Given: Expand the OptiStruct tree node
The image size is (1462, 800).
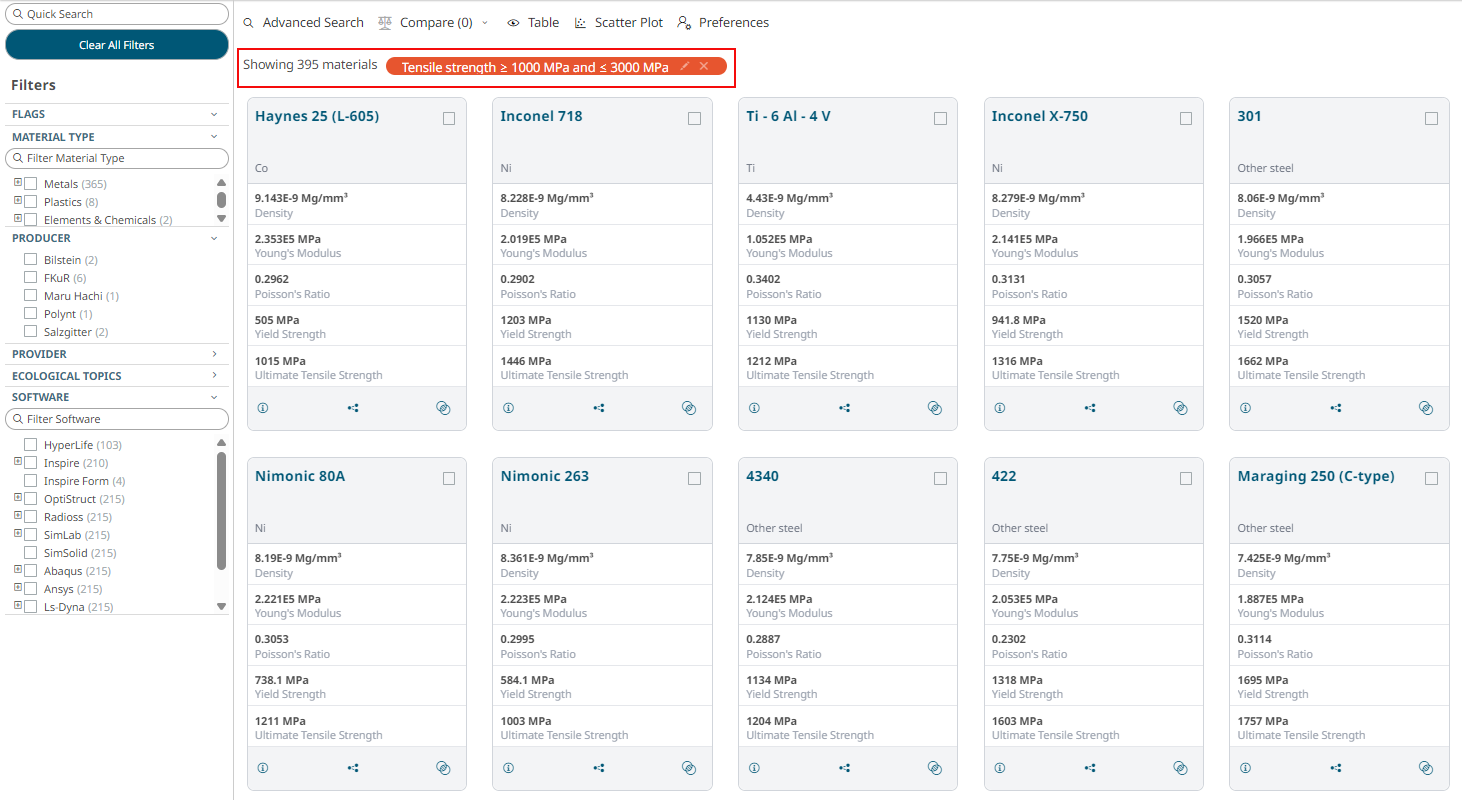Looking at the screenshot, I should [18, 498].
